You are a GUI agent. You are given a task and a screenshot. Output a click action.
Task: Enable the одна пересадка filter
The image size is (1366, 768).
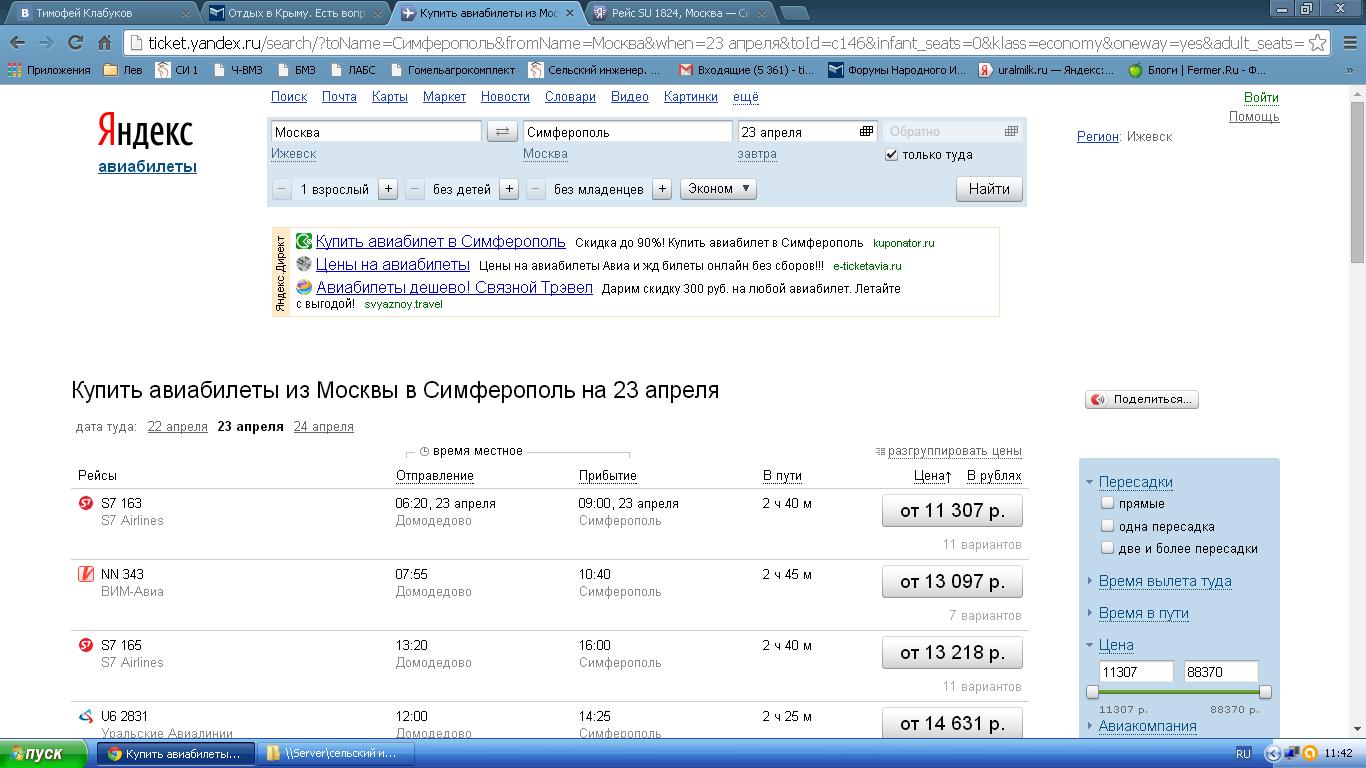pos(1107,525)
